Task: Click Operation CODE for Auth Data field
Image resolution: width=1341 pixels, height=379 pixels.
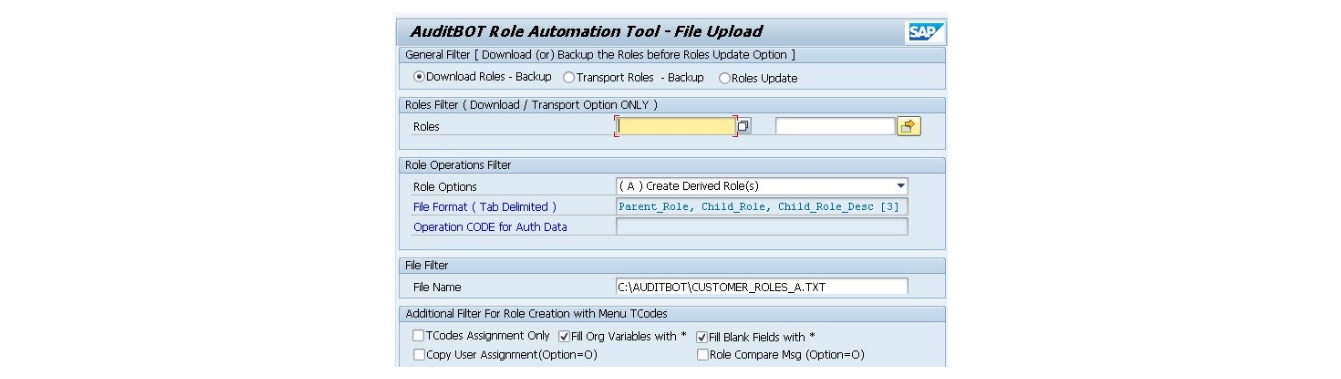Action: [762, 226]
